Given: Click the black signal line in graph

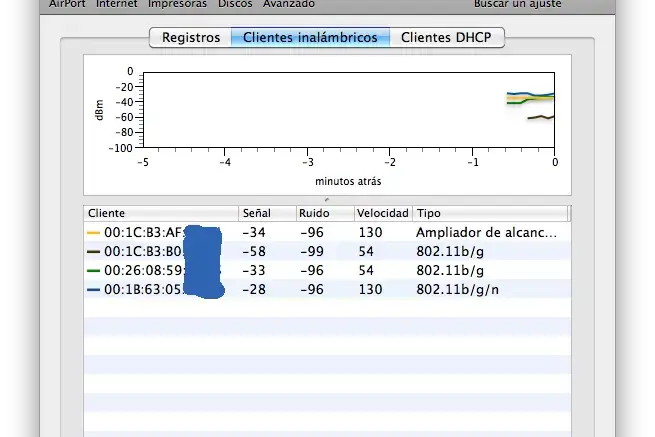Looking at the screenshot, I should tap(541, 117).
